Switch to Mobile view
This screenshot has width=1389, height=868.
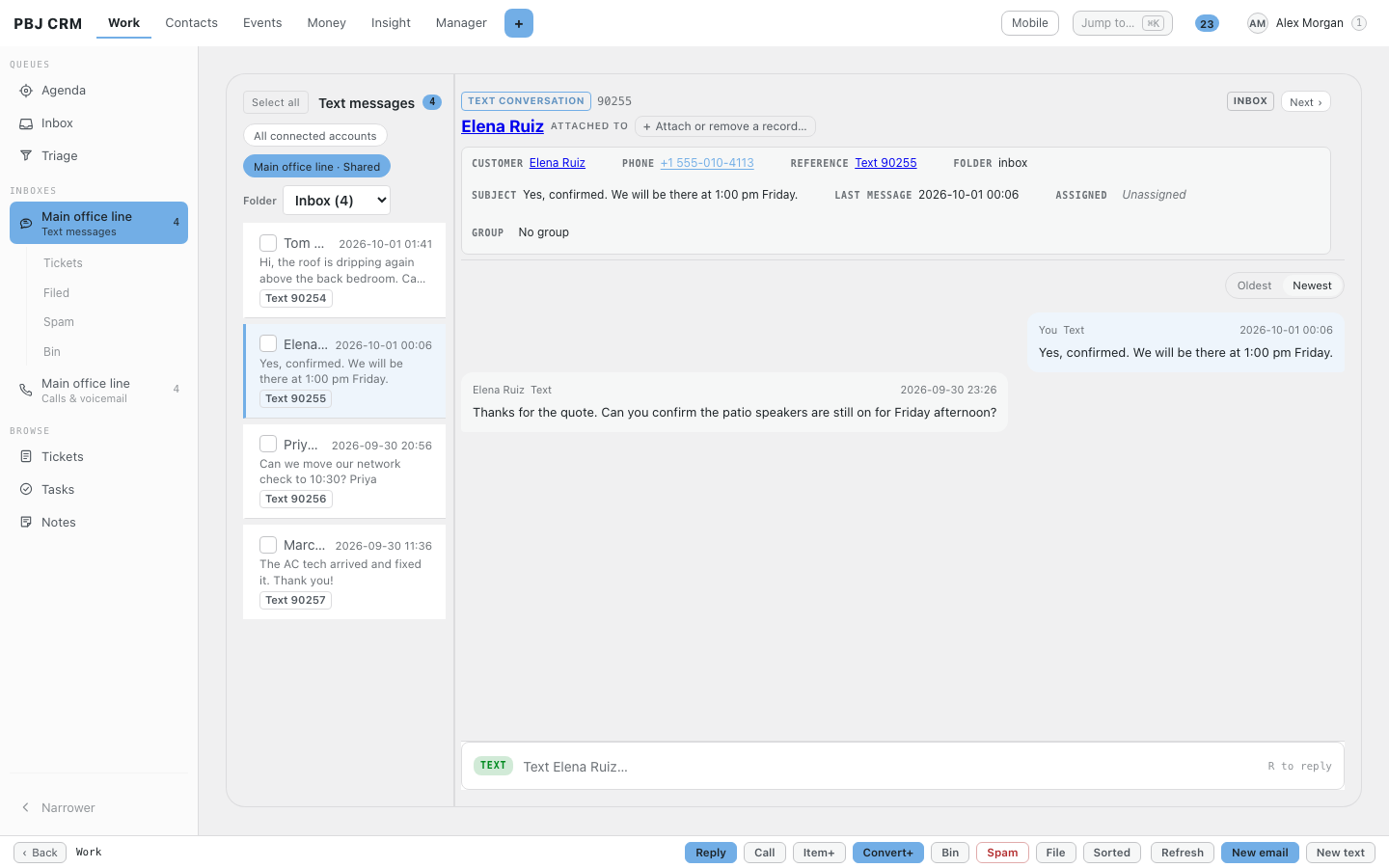[1030, 23]
